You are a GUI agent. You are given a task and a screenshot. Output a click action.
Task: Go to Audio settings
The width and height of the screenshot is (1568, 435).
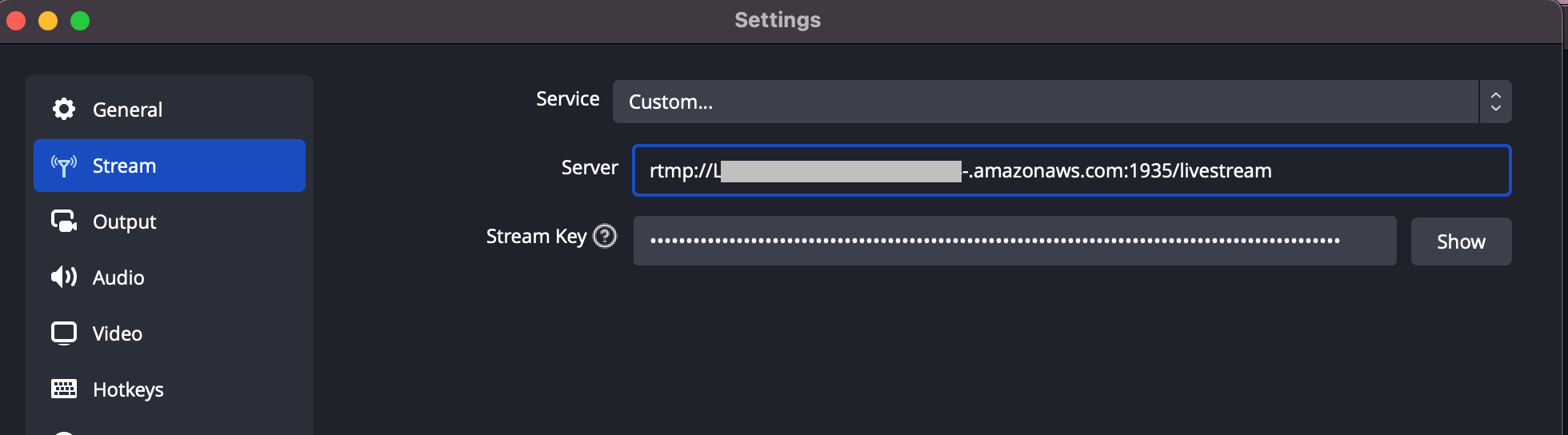point(170,277)
